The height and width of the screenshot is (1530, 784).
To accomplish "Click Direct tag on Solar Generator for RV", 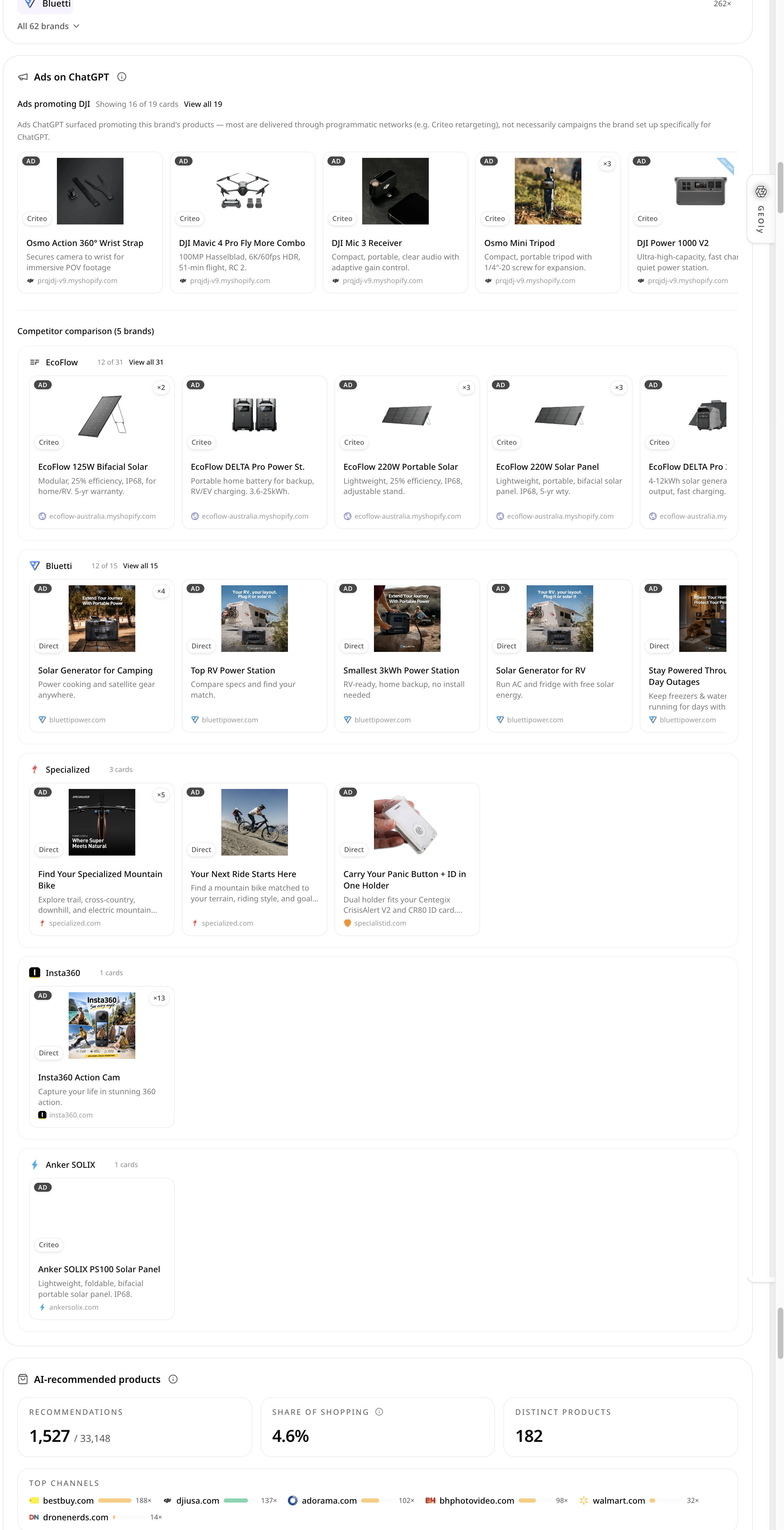I will 506,646.
